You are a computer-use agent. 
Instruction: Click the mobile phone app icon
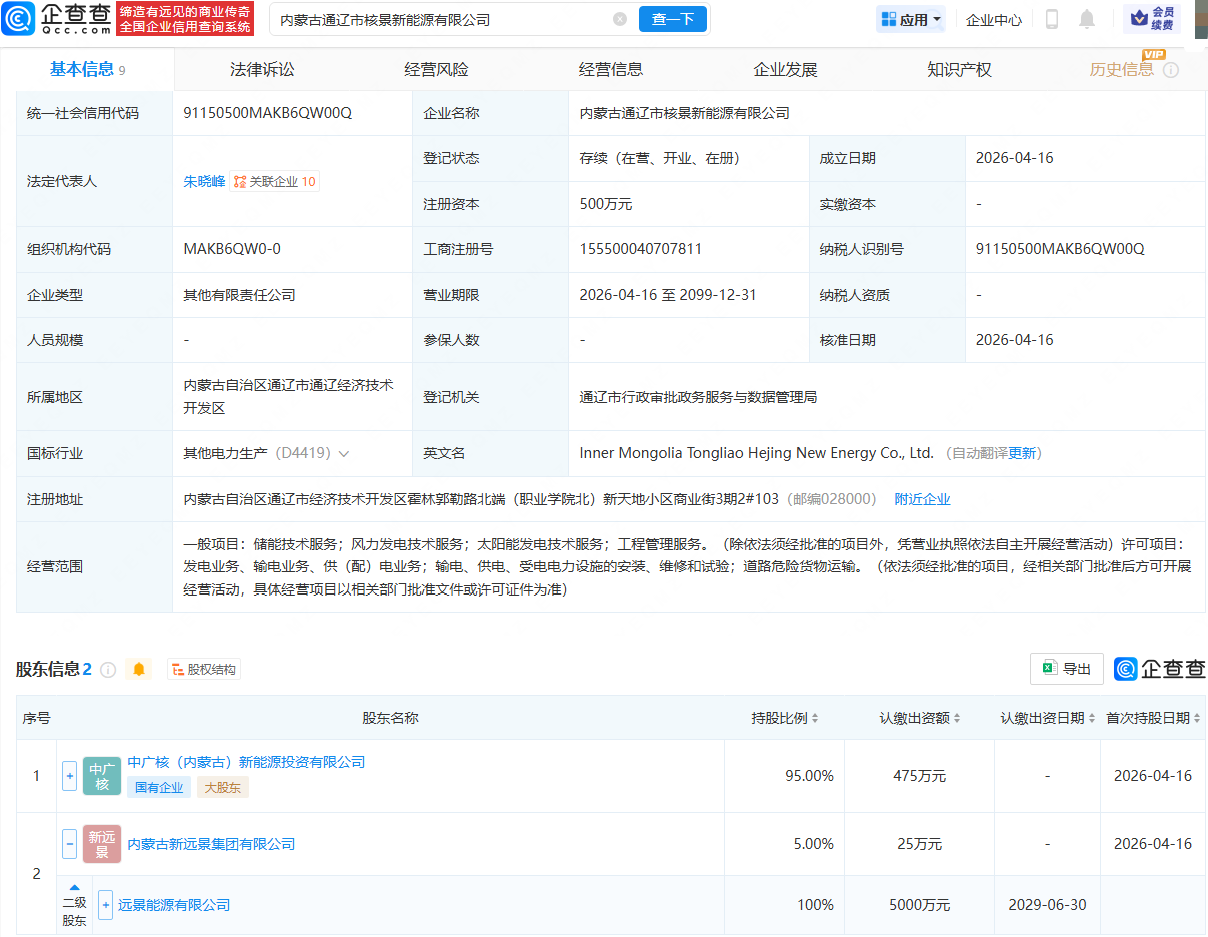click(1052, 19)
